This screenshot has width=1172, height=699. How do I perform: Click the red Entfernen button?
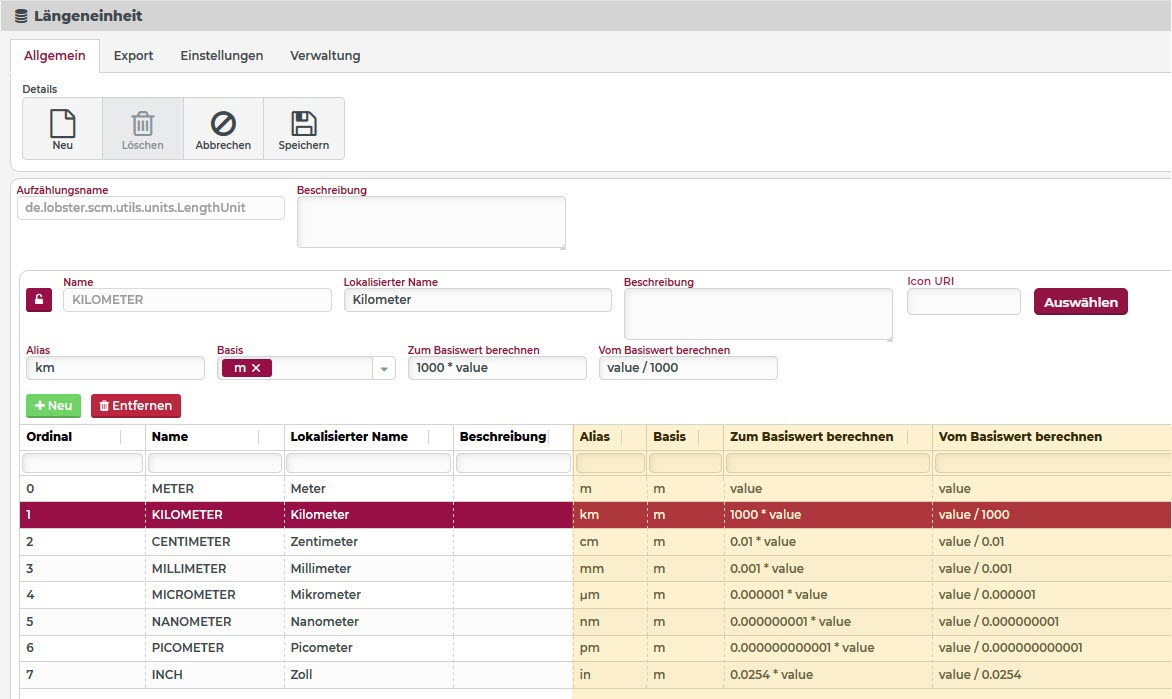click(135, 406)
